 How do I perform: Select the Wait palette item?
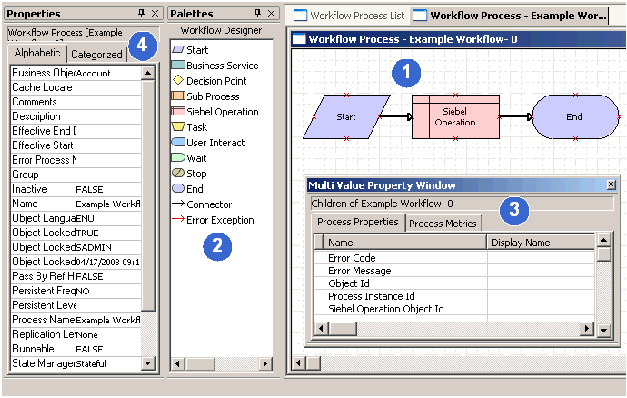pyautogui.click(x=189, y=158)
